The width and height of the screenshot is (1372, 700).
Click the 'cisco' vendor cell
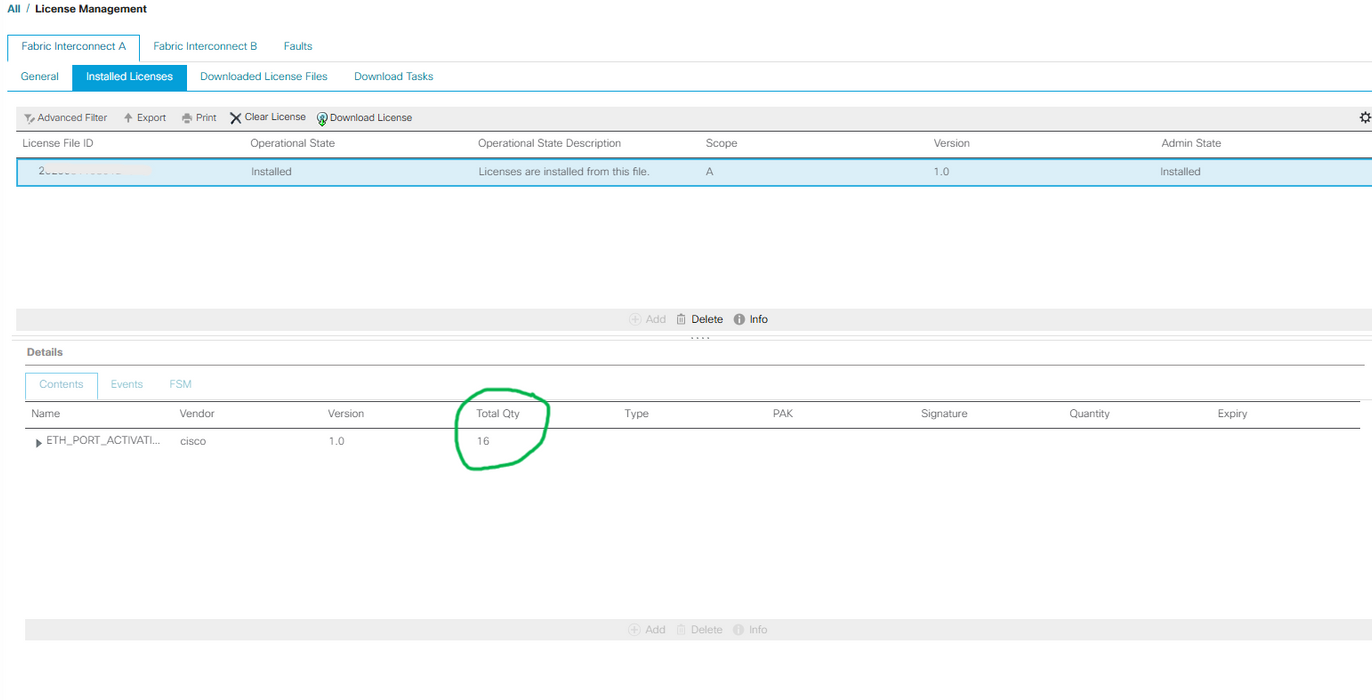click(x=193, y=441)
